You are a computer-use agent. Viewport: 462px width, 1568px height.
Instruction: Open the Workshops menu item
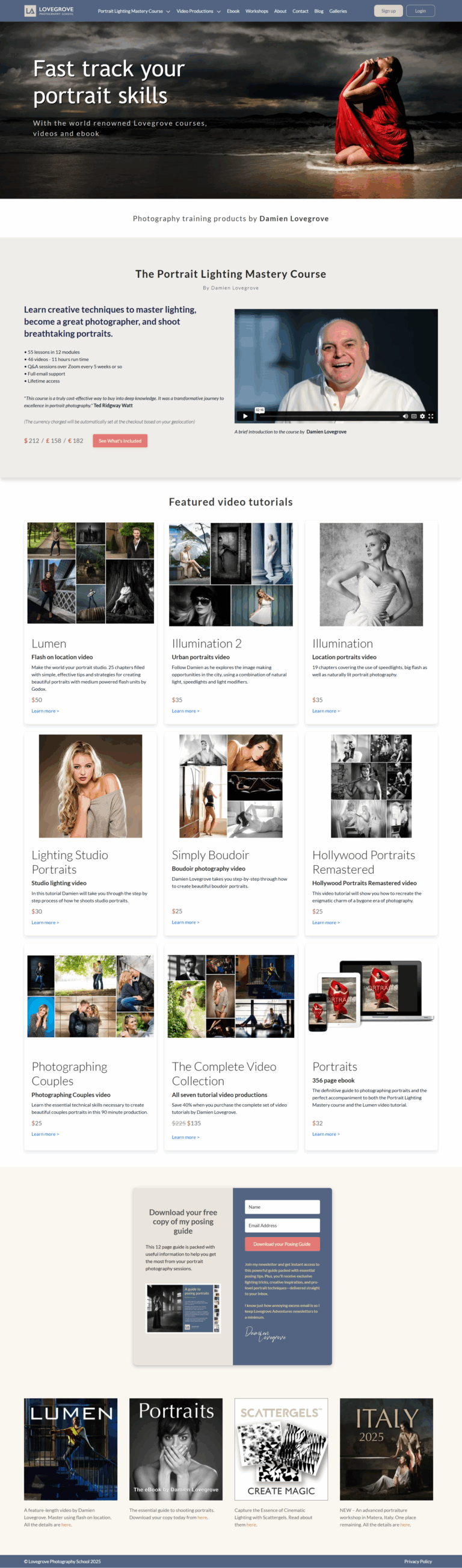coord(257,11)
